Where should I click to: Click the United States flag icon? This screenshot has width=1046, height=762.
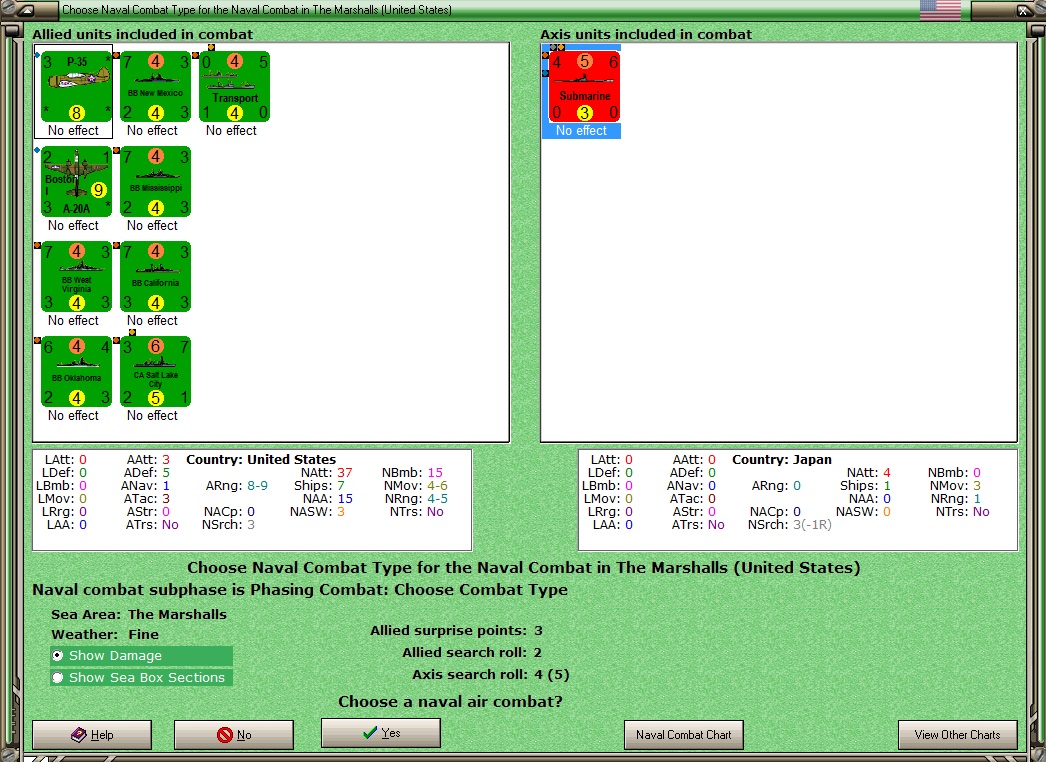pyautogui.click(x=940, y=10)
